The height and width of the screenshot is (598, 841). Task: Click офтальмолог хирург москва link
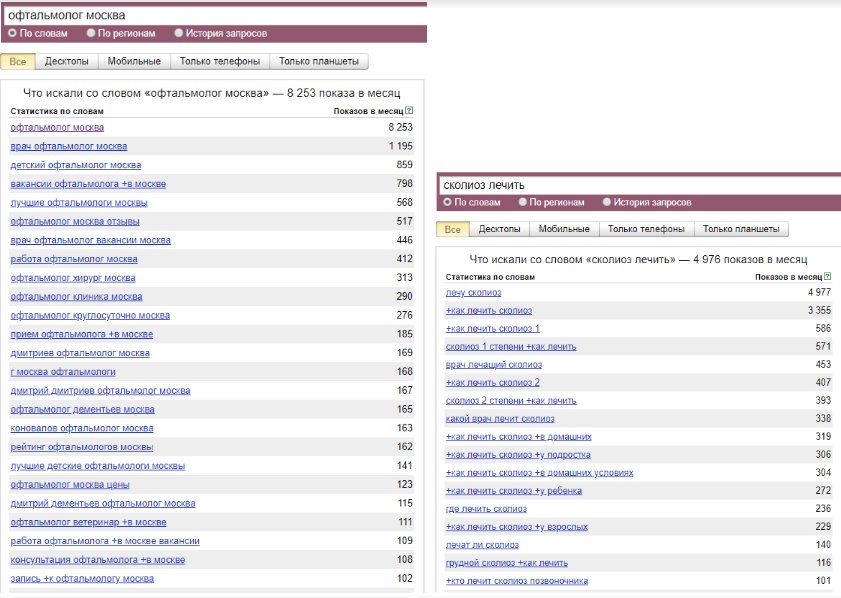73,278
